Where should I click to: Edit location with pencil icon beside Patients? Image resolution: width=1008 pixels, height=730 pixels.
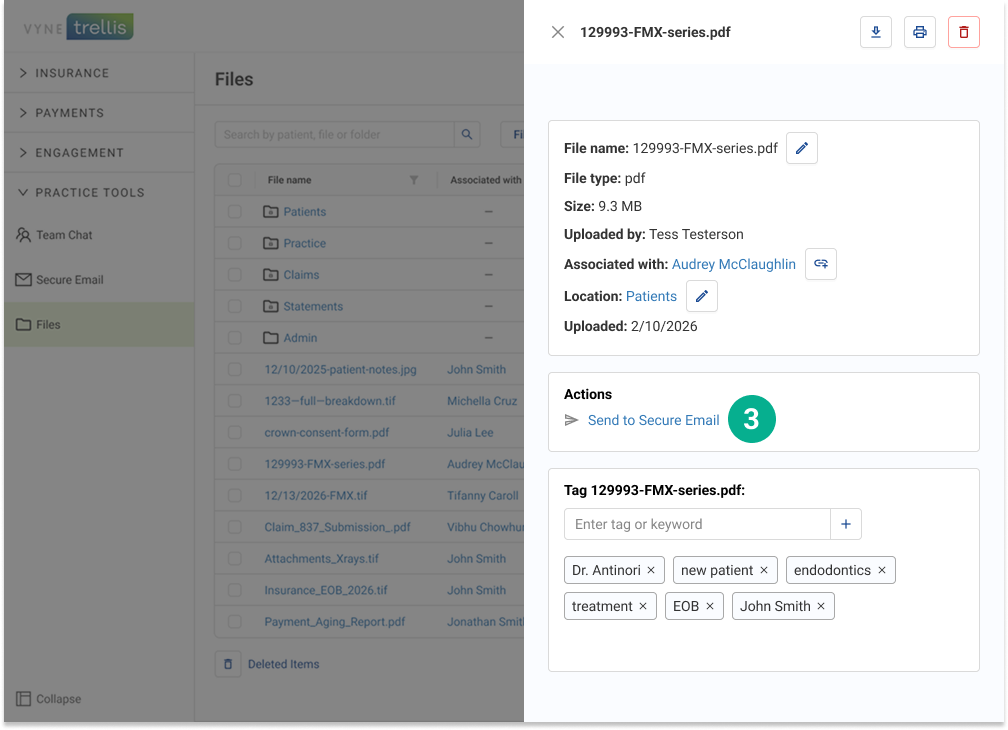click(701, 296)
